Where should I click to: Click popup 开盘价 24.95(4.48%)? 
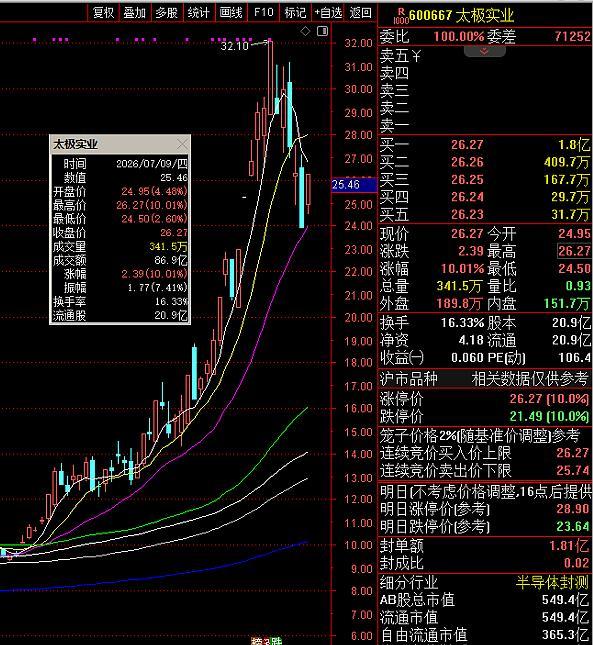point(154,191)
